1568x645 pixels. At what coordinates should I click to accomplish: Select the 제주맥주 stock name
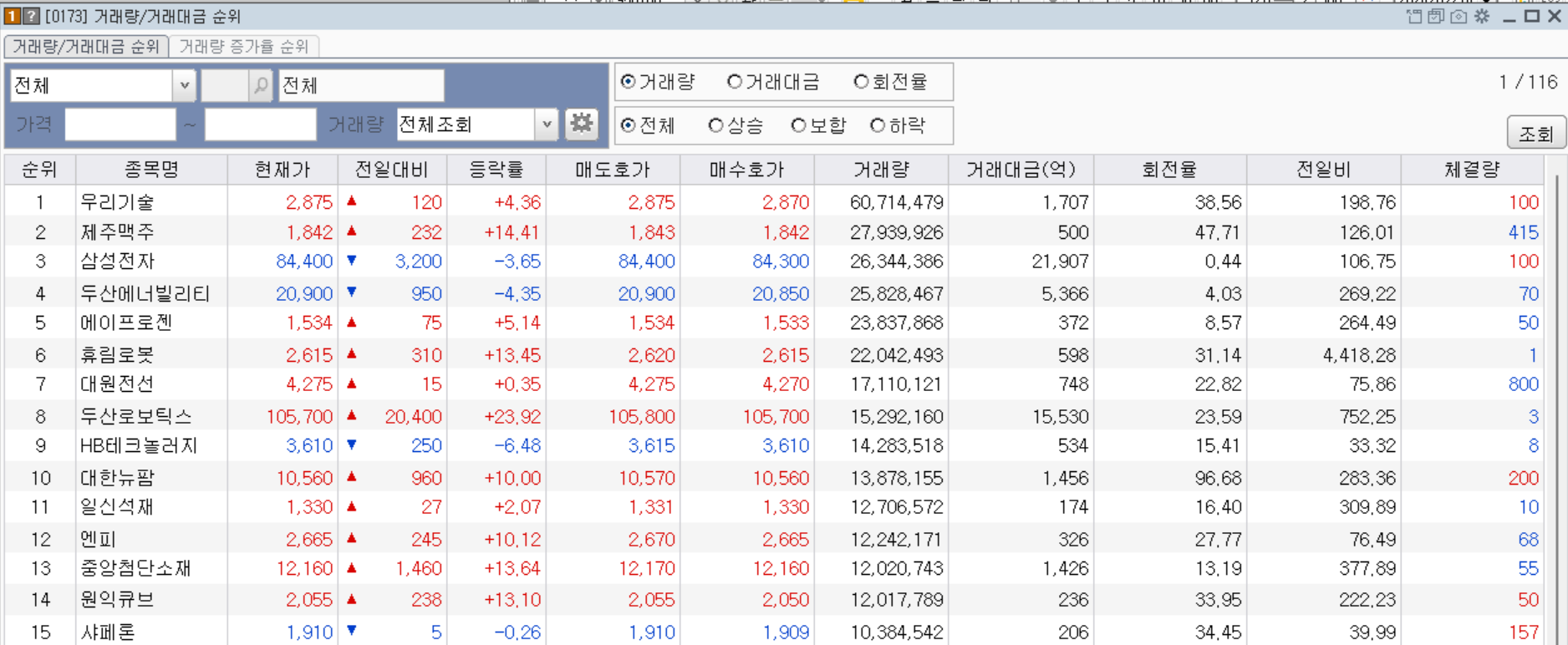coord(117,232)
